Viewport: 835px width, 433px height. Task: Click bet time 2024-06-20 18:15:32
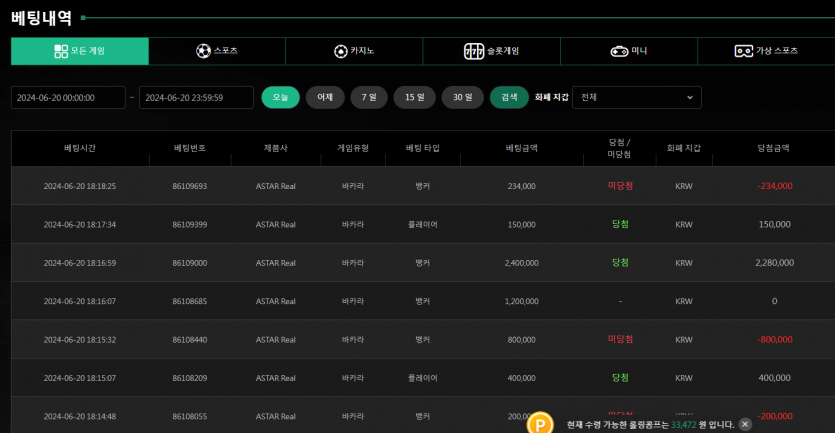(80, 340)
